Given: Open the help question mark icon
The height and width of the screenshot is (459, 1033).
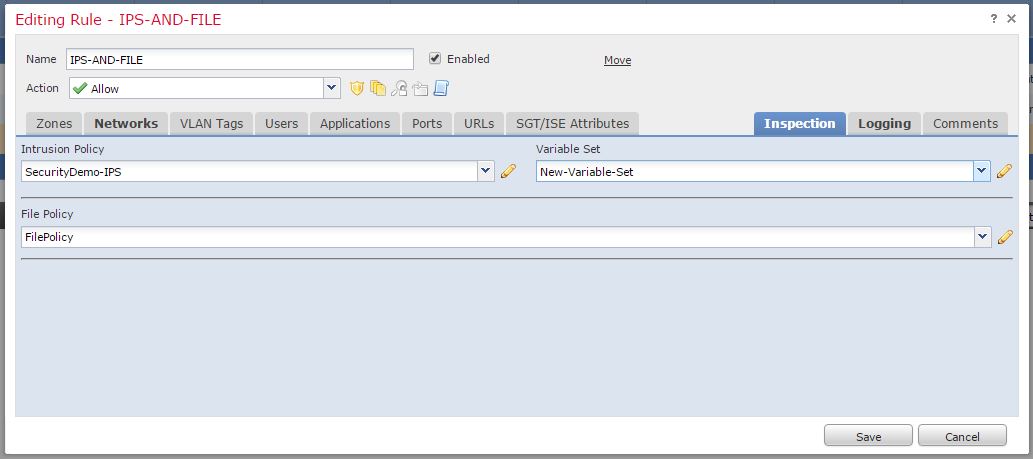Looking at the screenshot, I should coord(994,18).
